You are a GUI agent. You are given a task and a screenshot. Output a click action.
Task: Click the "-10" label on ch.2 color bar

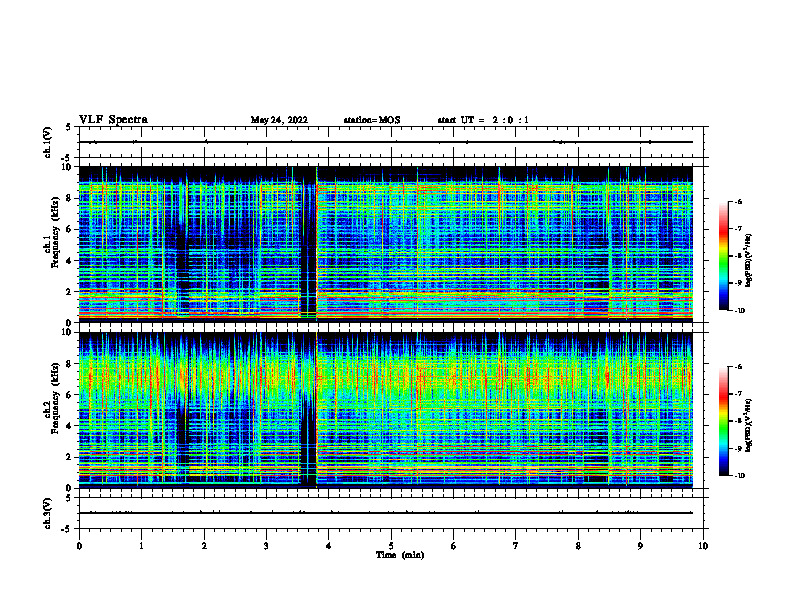pos(739,475)
